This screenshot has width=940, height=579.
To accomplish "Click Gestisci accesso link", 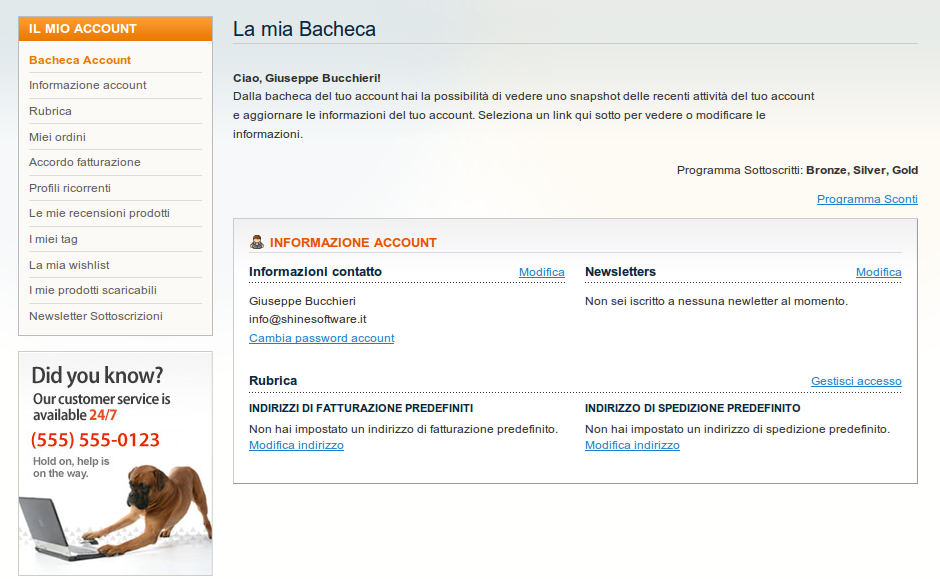I will coord(856,381).
